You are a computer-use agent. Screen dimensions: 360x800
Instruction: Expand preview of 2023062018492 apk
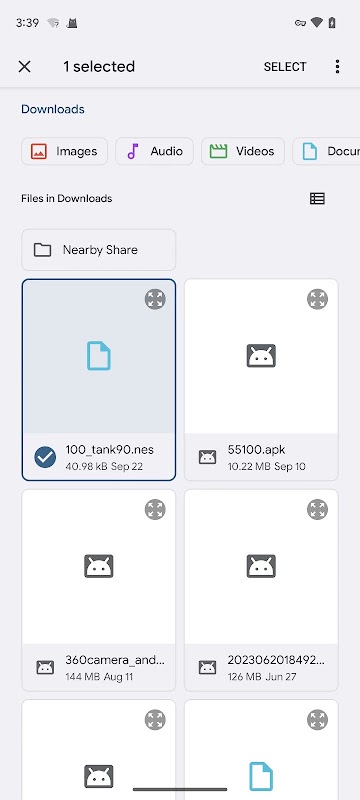[317, 510]
